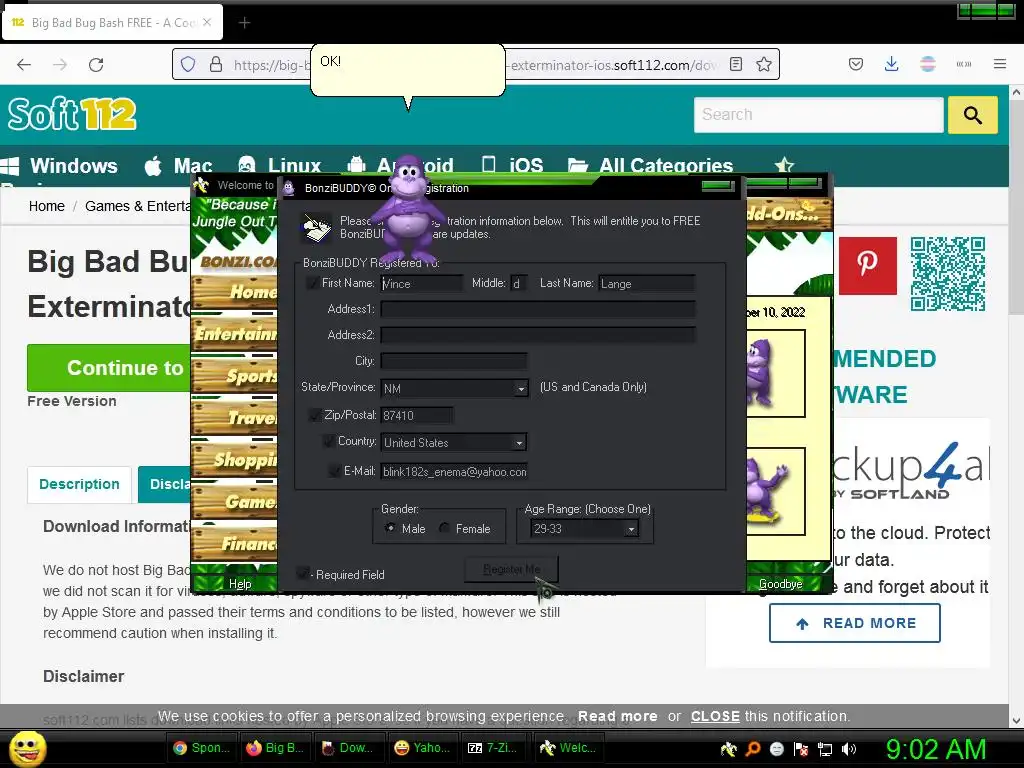The height and width of the screenshot is (768, 1024).
Task: Click the star icon in Soft112 navigation
Action: coord(784,165)
